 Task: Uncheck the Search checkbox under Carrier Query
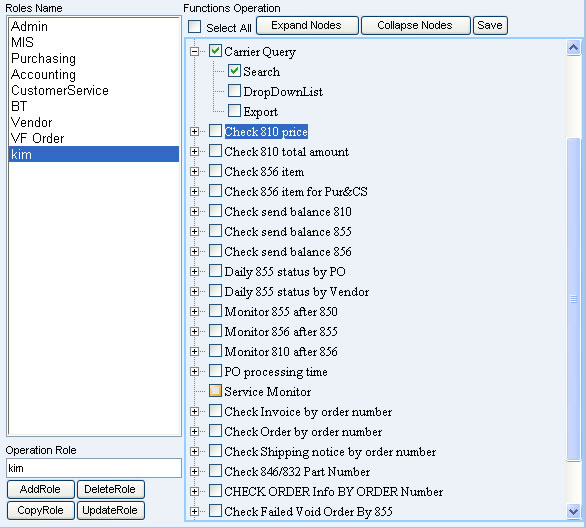(x=234, y=71)
